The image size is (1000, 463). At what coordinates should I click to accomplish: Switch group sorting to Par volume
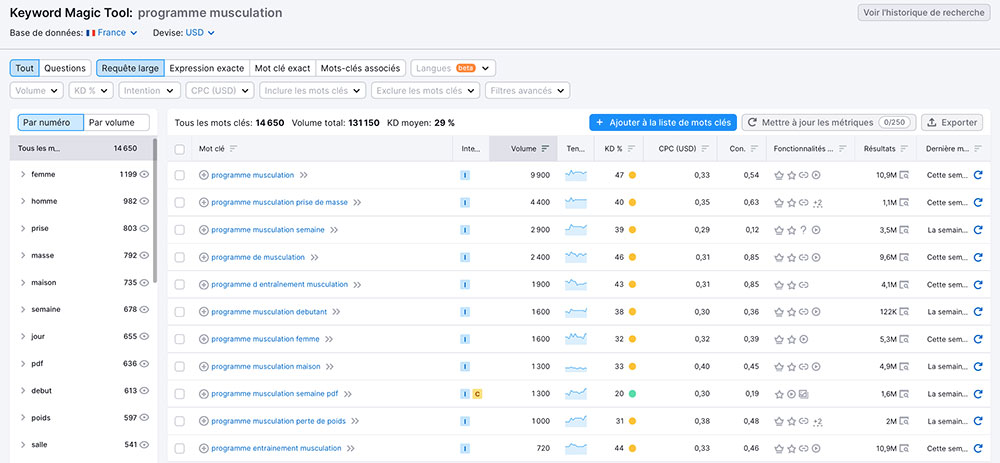coord(117,122)
